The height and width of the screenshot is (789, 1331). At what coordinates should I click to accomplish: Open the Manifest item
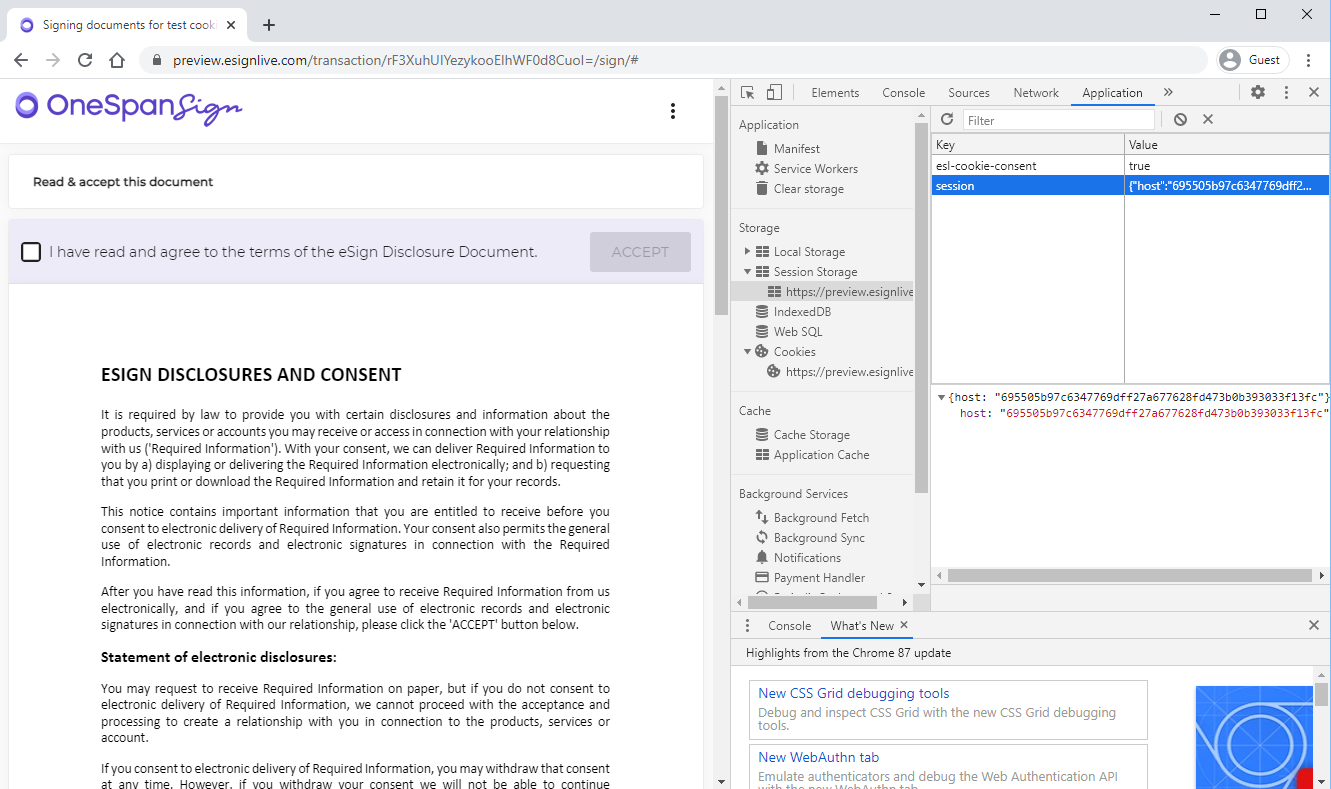click(x=796, y=148)
